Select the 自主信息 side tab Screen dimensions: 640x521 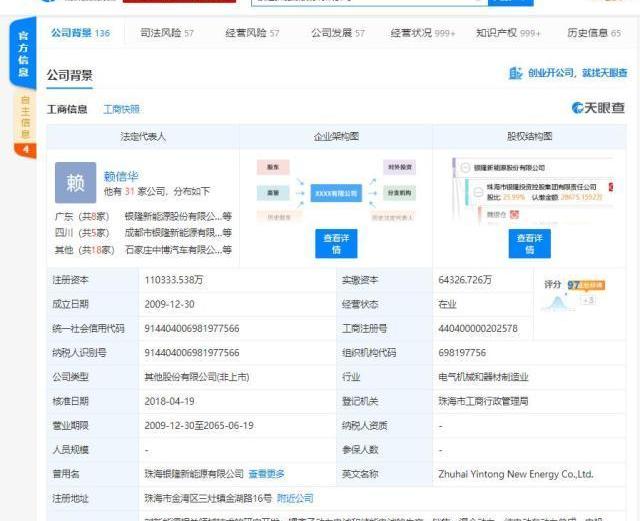click(25, 118)
